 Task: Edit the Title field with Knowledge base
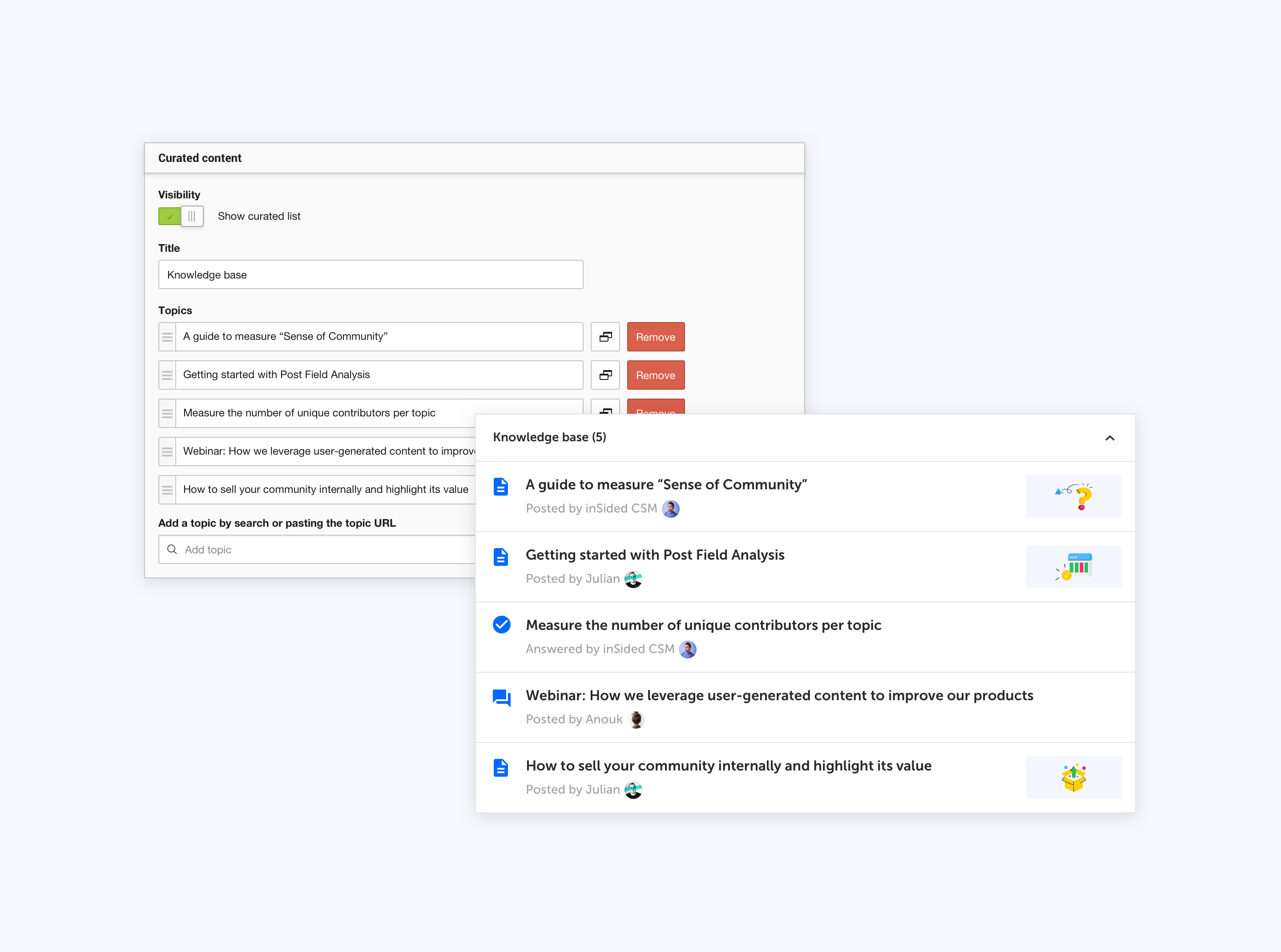(x=371, y=275)
